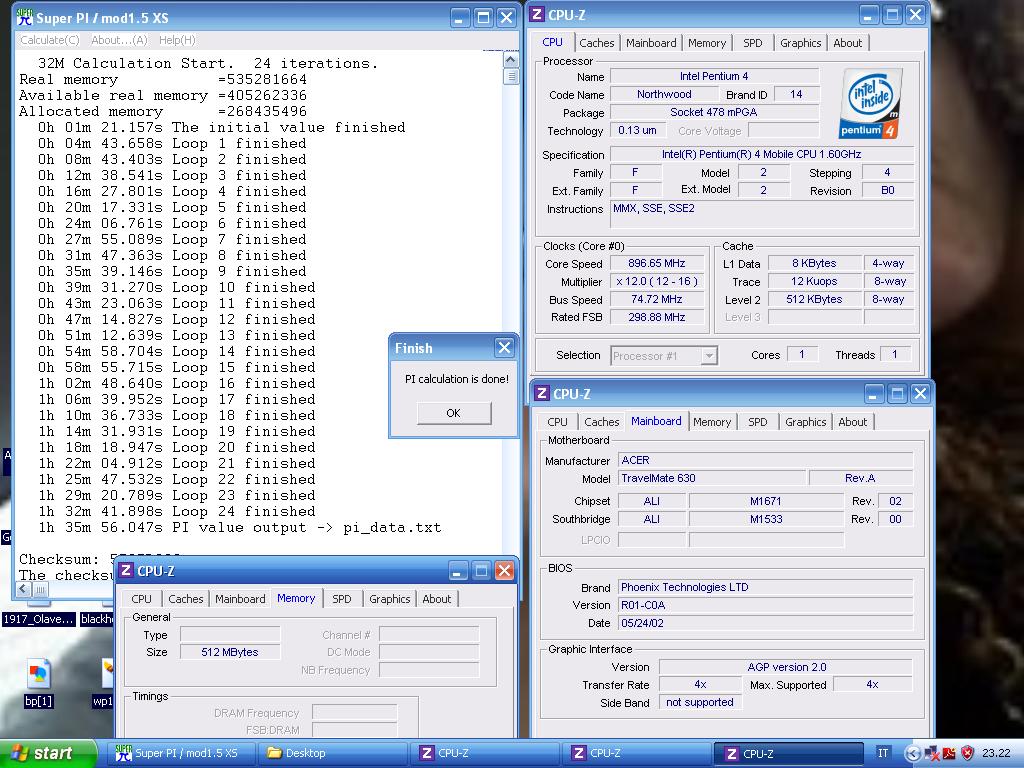Switch to Mainboard tab in top CPU-Z window
Viewport: 1024px width, 768px height.
tap(651, 43)
